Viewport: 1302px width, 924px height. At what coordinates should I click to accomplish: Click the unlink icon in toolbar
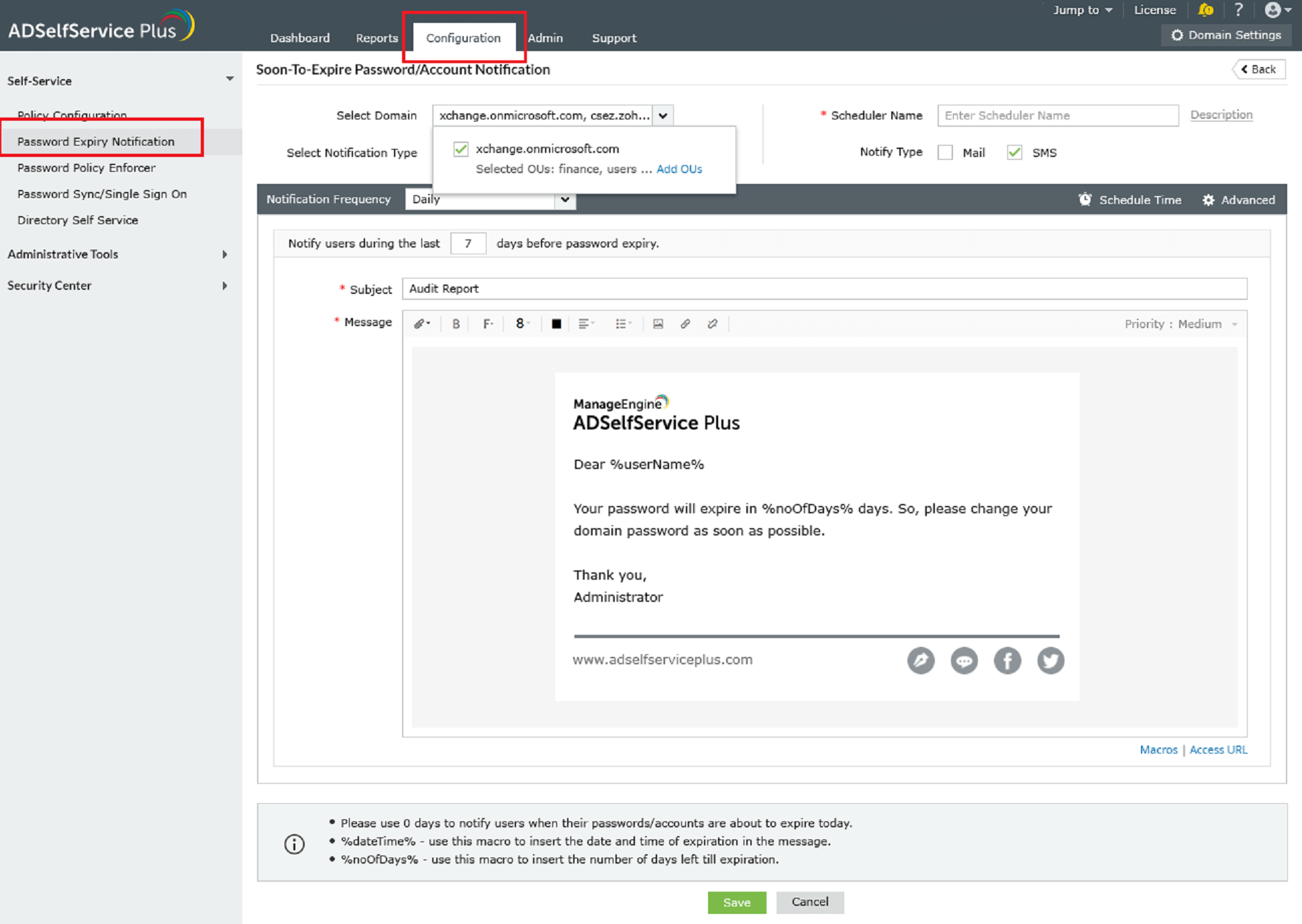pos(712,324)
